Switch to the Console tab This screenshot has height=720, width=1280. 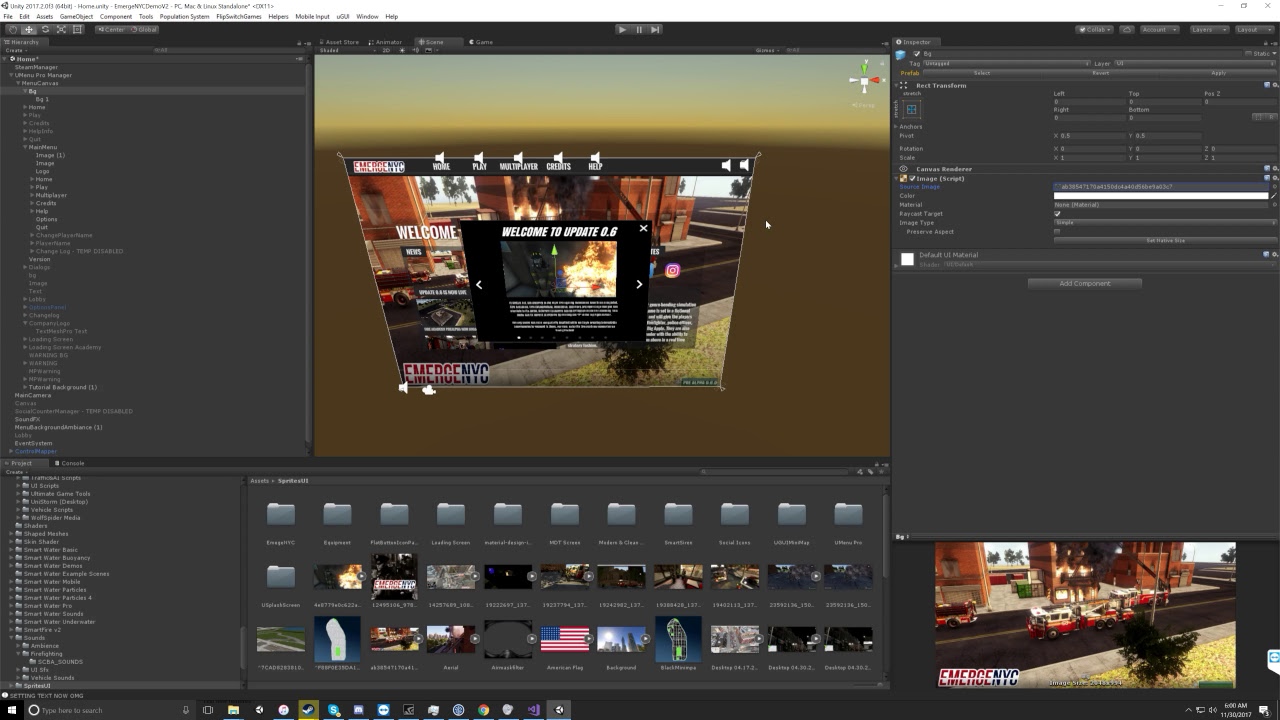tap(70, 463)
